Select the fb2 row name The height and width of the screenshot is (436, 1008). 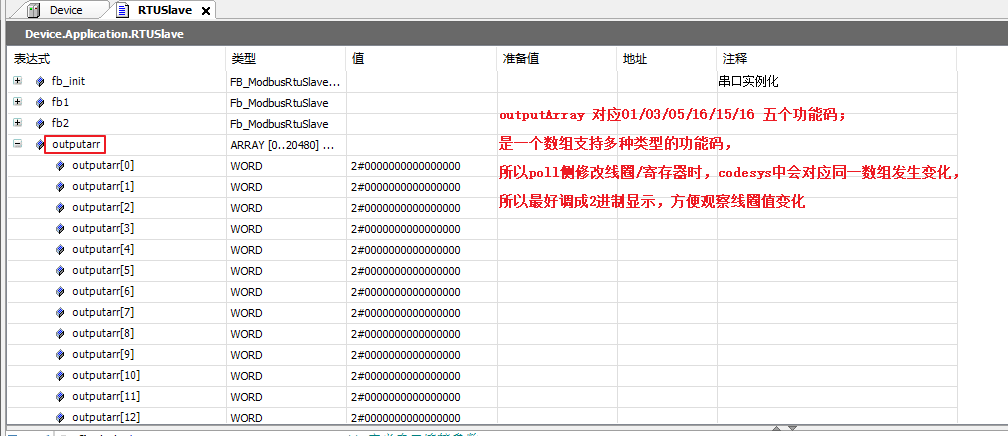tap(60, 124)
